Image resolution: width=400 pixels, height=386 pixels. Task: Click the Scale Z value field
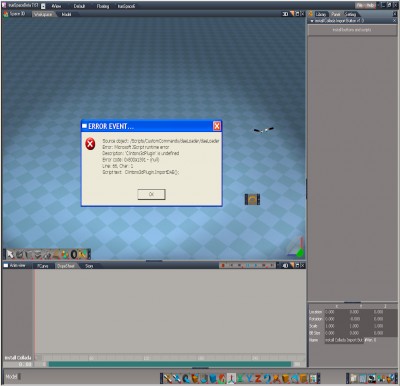(x=385, y=326)
